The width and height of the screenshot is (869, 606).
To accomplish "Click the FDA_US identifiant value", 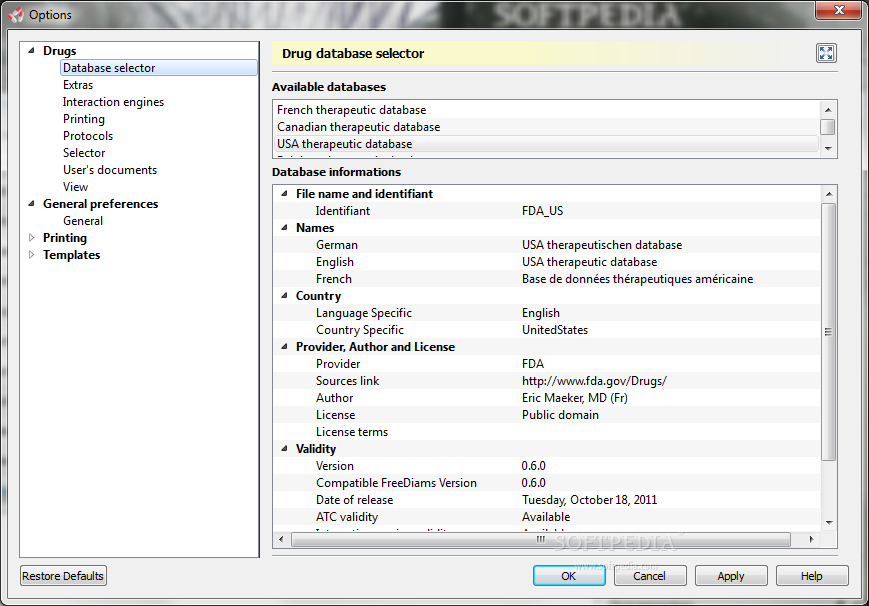I will click(x=543, y=211).
